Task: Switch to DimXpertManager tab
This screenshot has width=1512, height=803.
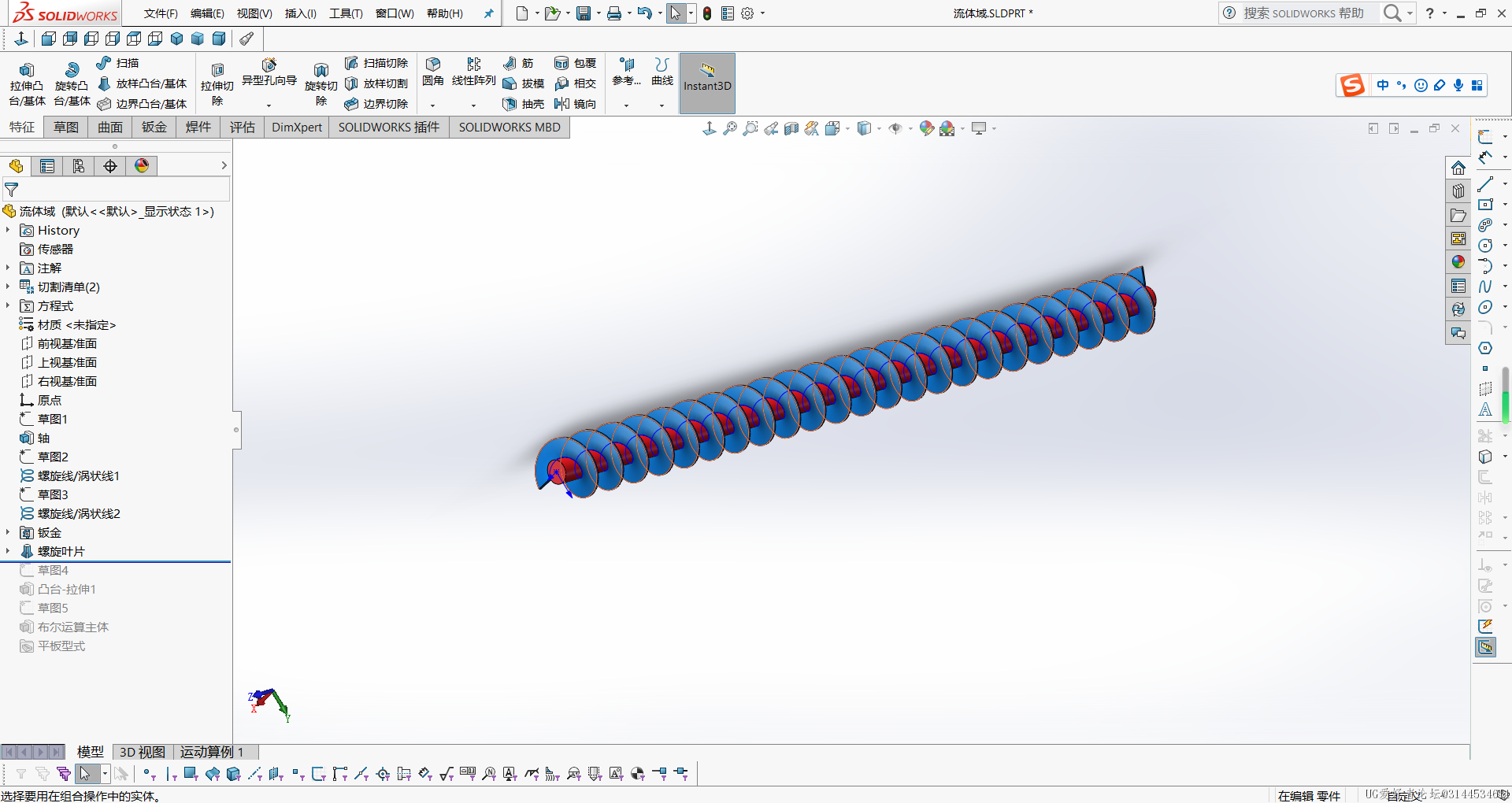Action: point(110,166)
